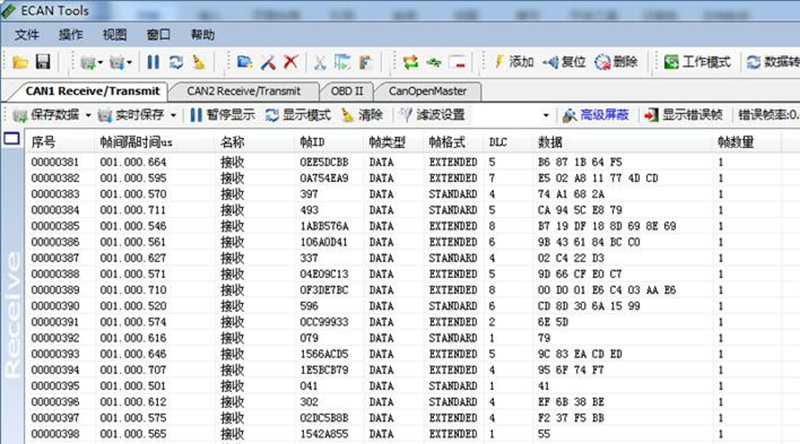Viewport: 800px width, 444px height.
Task: Open dropdown arrow right of 滤波设置 field
Action: [x=546, y=115]
